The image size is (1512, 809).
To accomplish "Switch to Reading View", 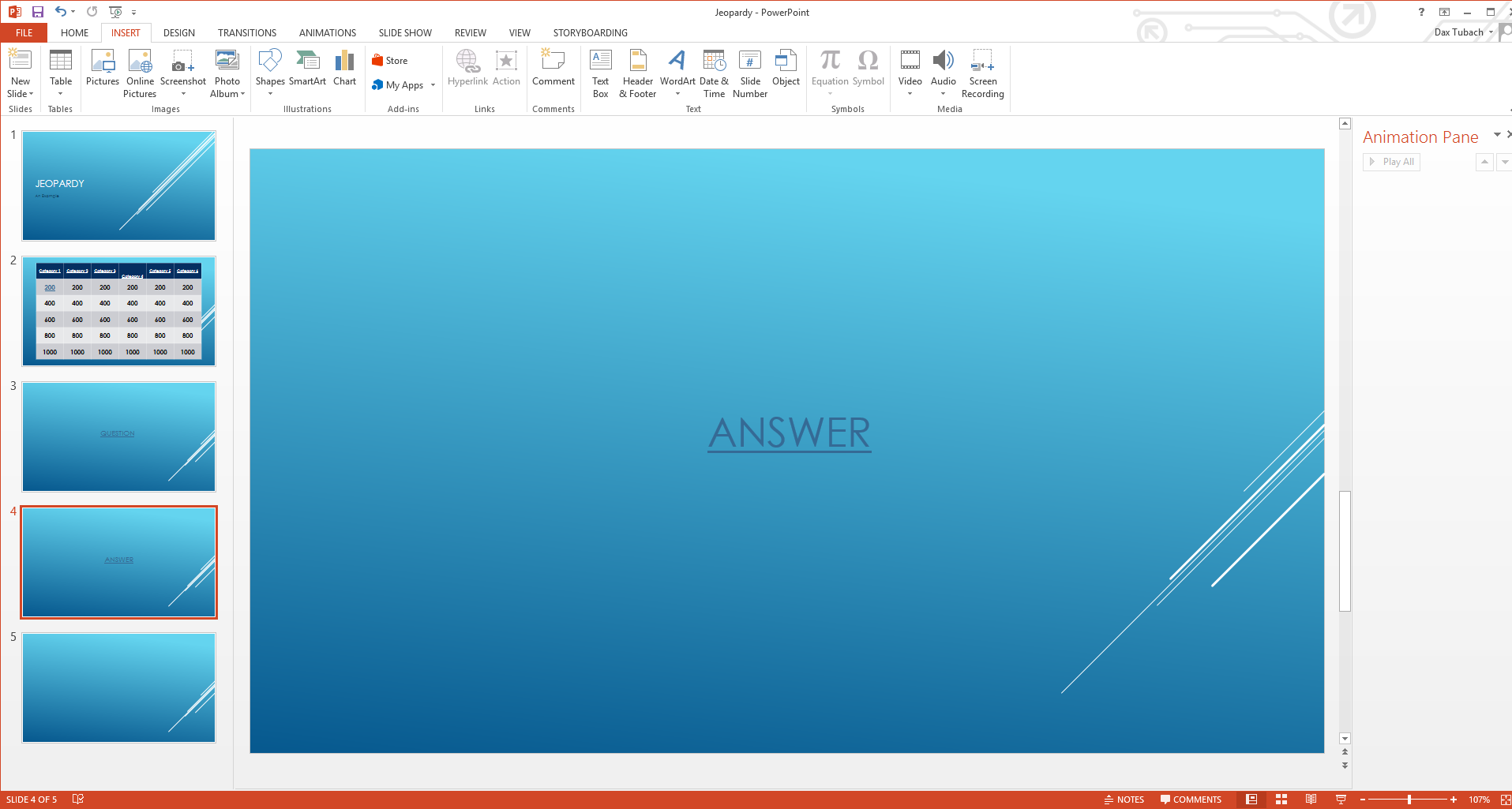I will pyautogui.click(x=1311, y=800).
